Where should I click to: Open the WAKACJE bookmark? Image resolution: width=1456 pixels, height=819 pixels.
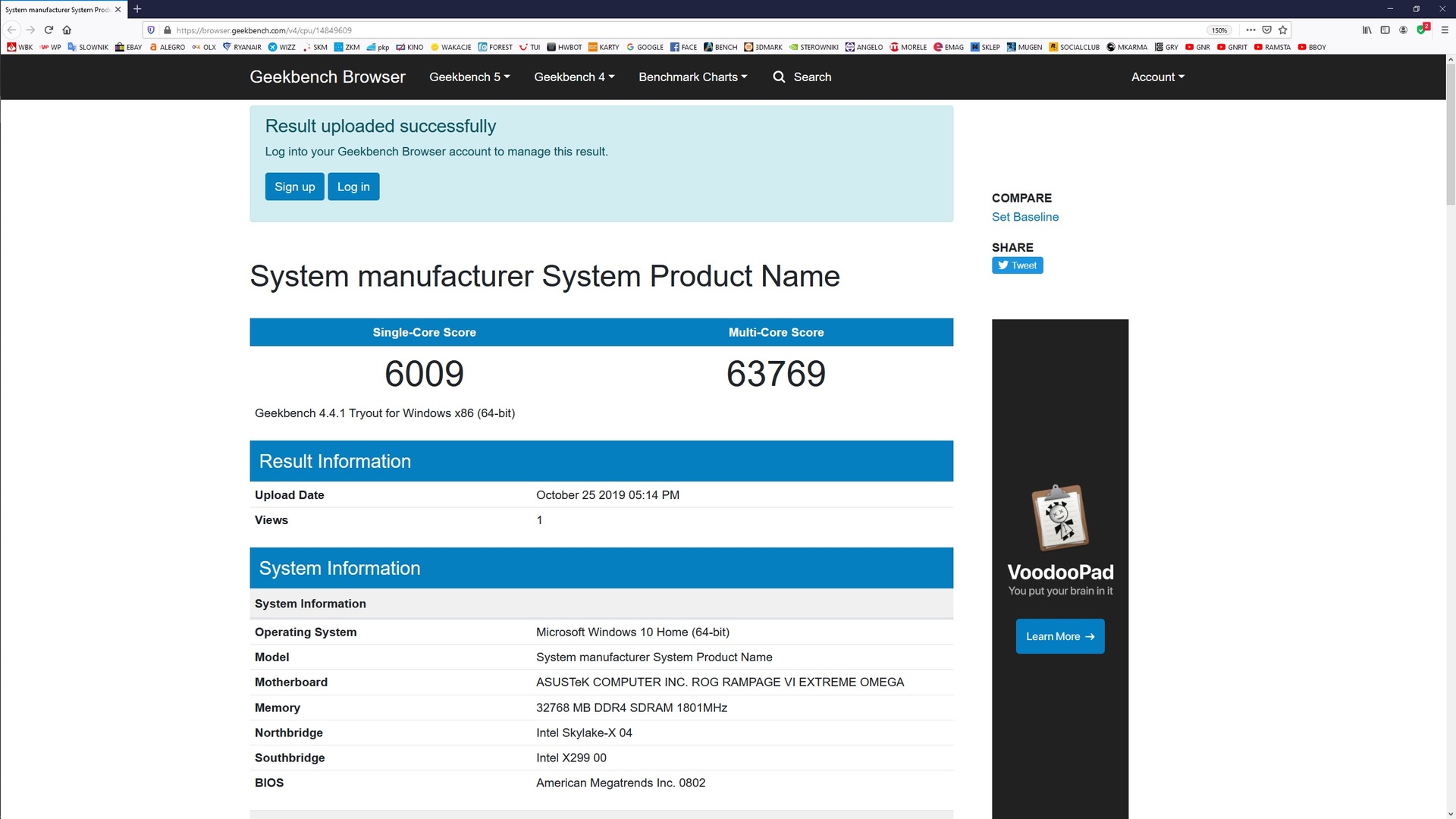(x=450, y=47)
